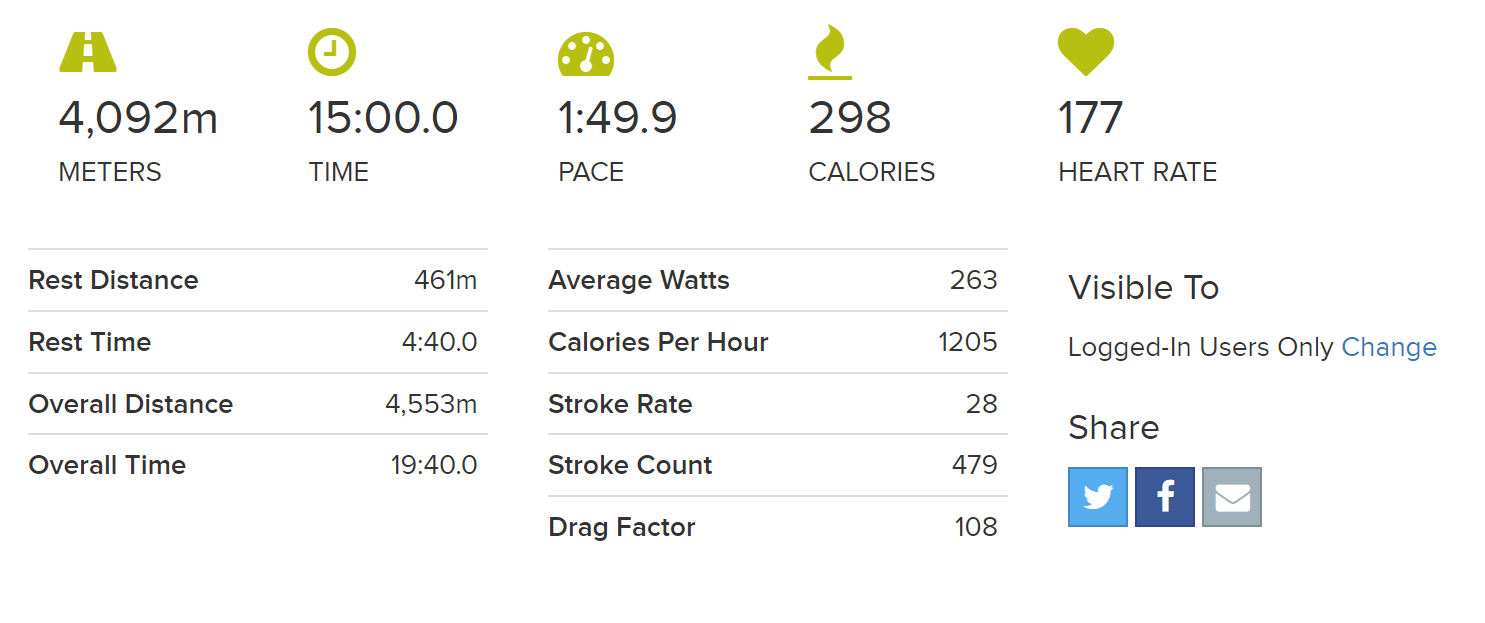Click the heart icon above Heart Rate

tap(1086, 52)
